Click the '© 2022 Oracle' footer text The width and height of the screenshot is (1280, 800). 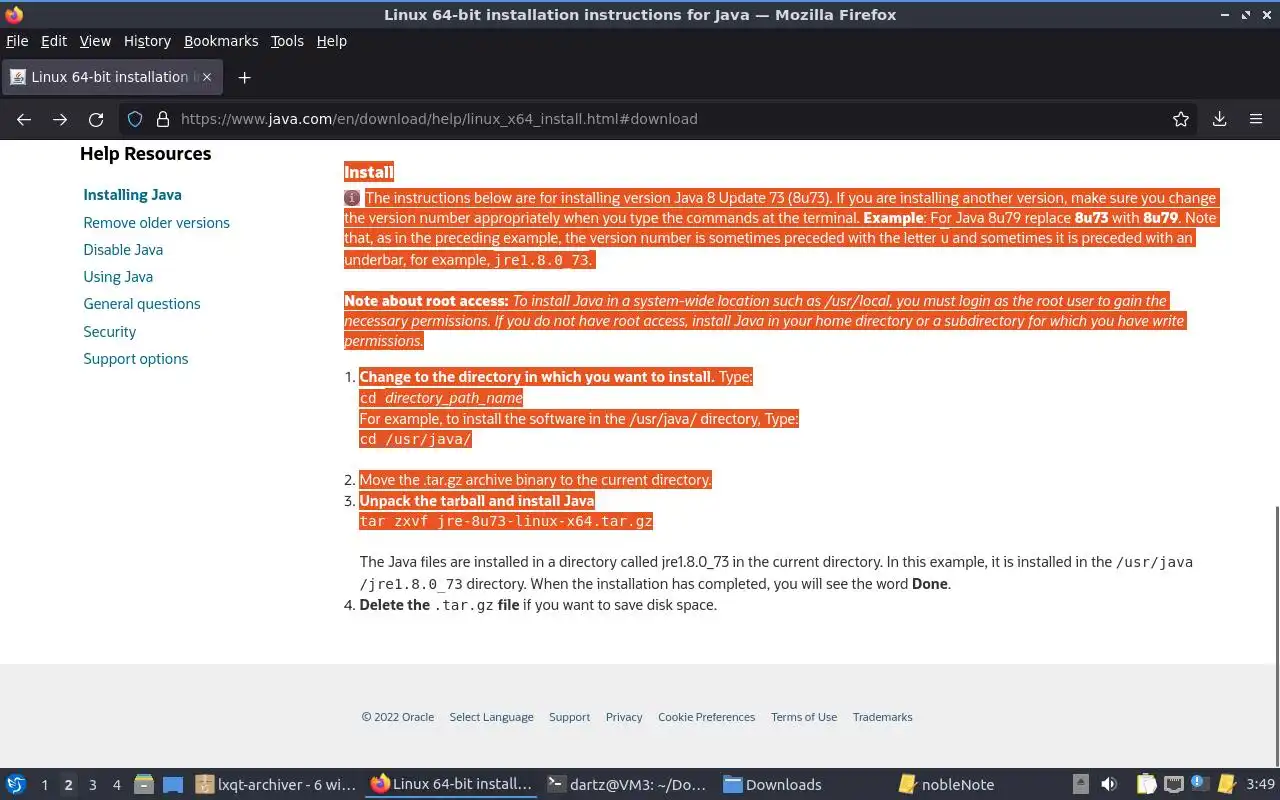[398, 717]
